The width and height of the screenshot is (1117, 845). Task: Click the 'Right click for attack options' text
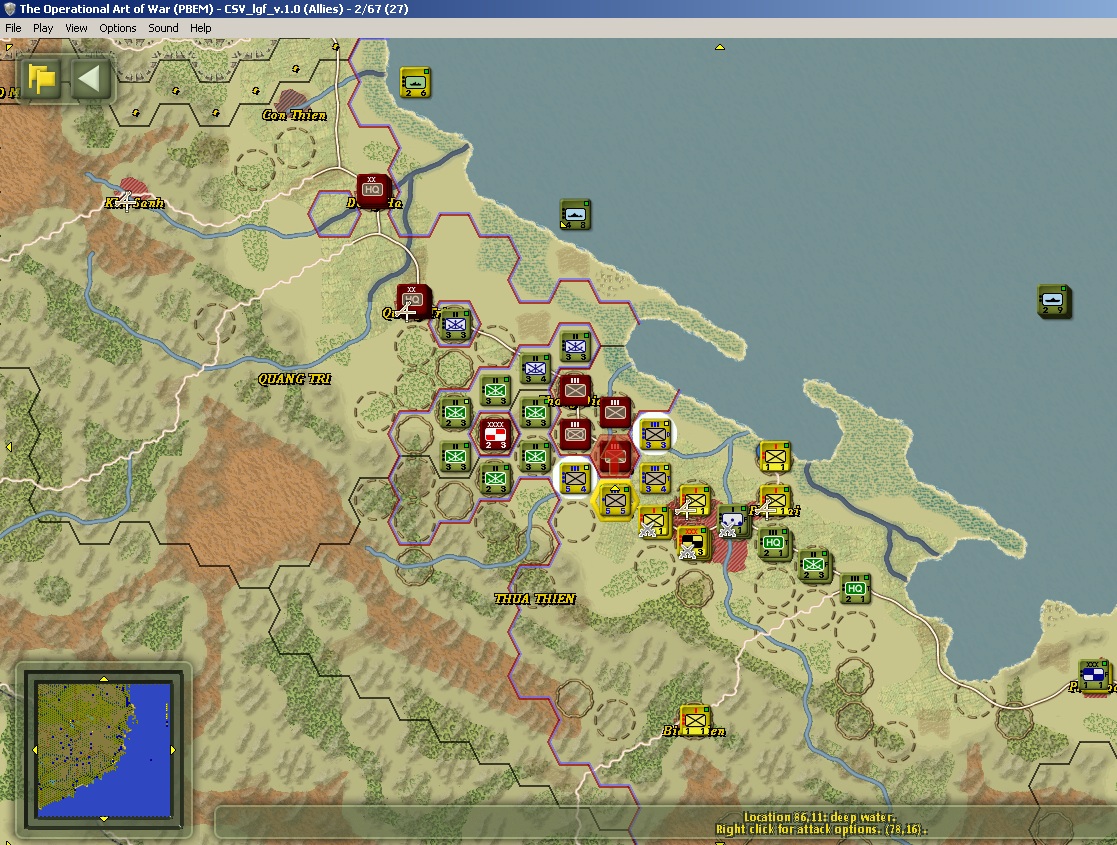pos(798,829)
